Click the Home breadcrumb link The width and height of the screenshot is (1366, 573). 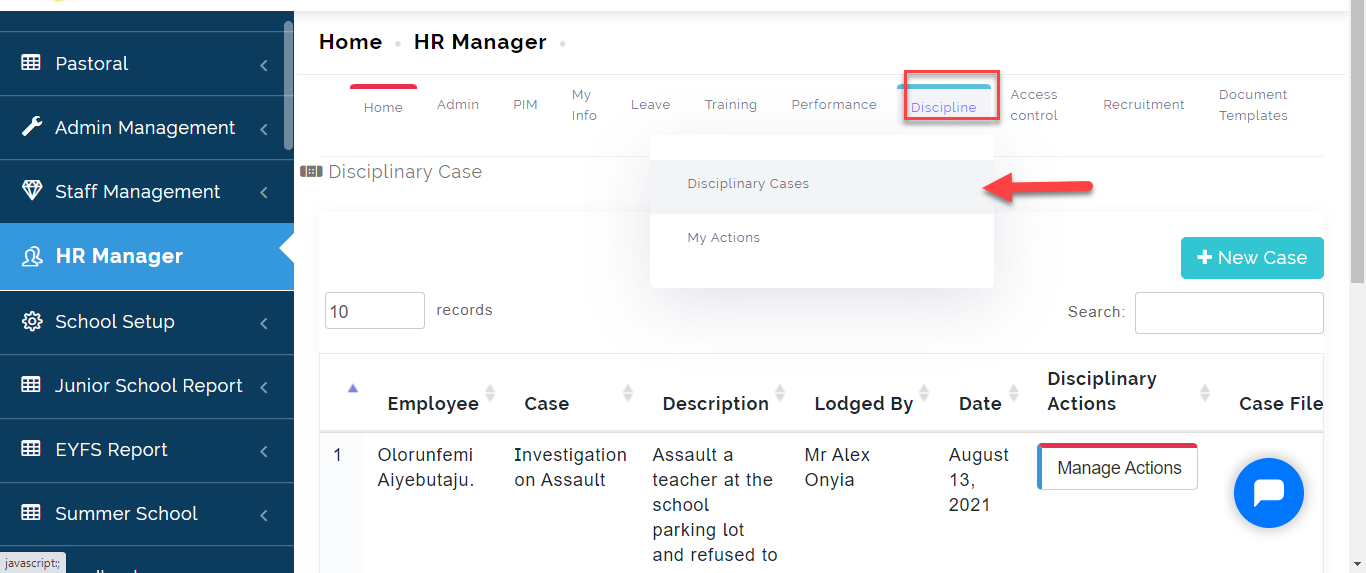tap(350, 42)
